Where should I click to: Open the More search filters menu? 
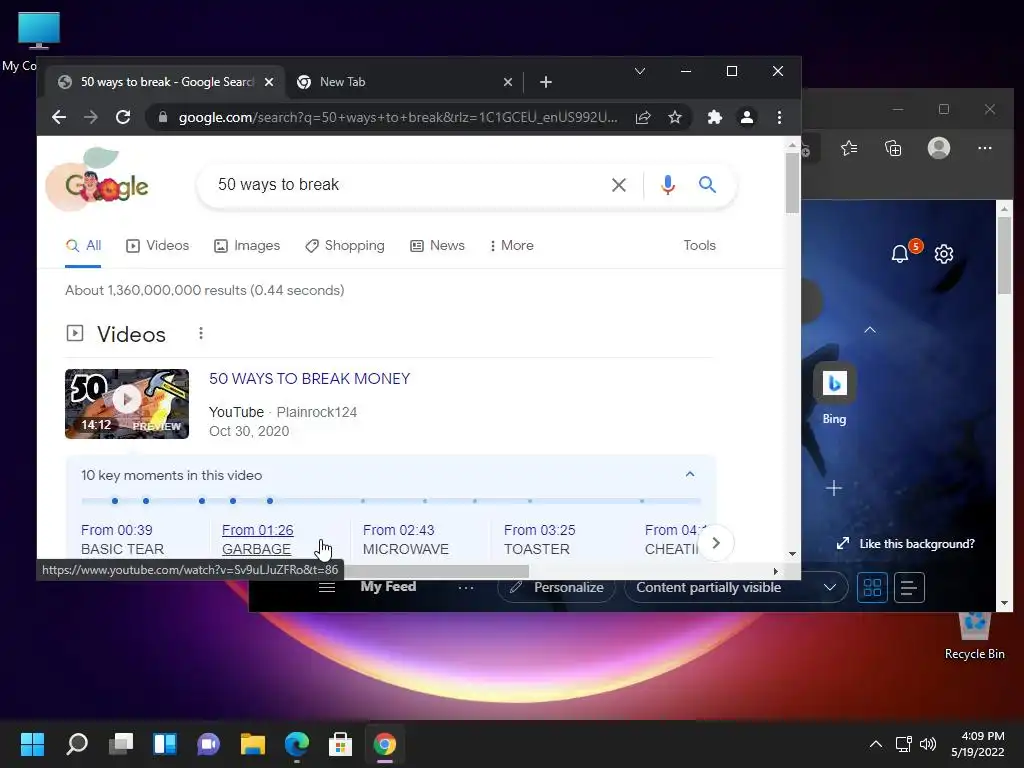511,246
